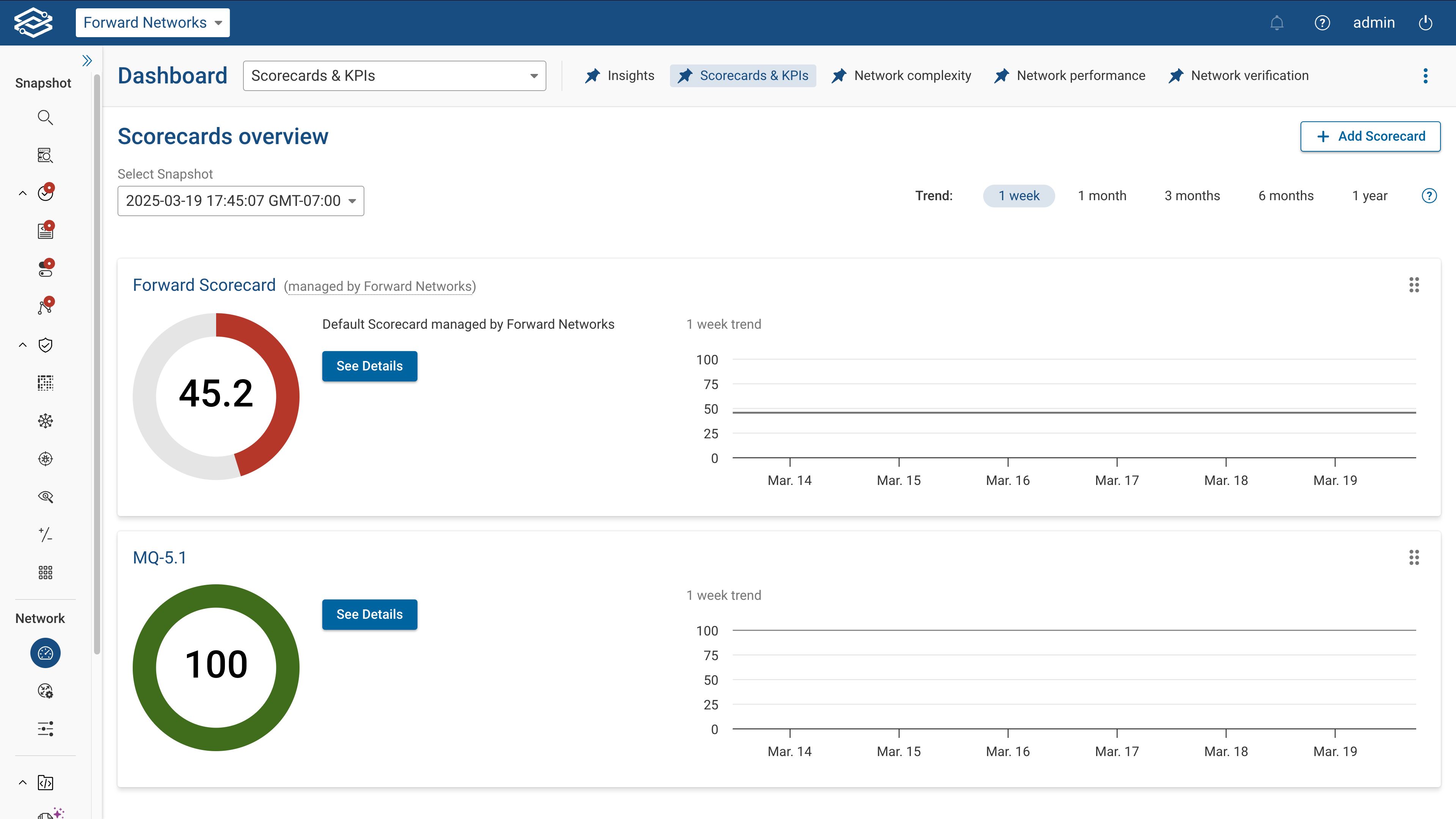Select the 1 month trend option
The image size is (1456, 819).
(x=1101, y=196)
